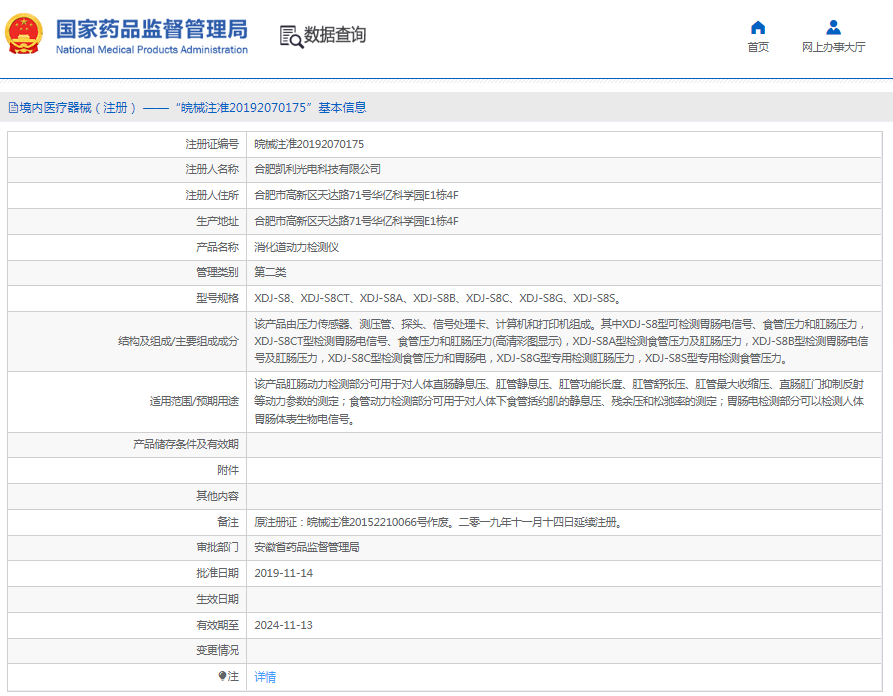This screenshot has height=696, width=893.
Task: Click approval date 2019-11-14
Action: click(284, 573)
